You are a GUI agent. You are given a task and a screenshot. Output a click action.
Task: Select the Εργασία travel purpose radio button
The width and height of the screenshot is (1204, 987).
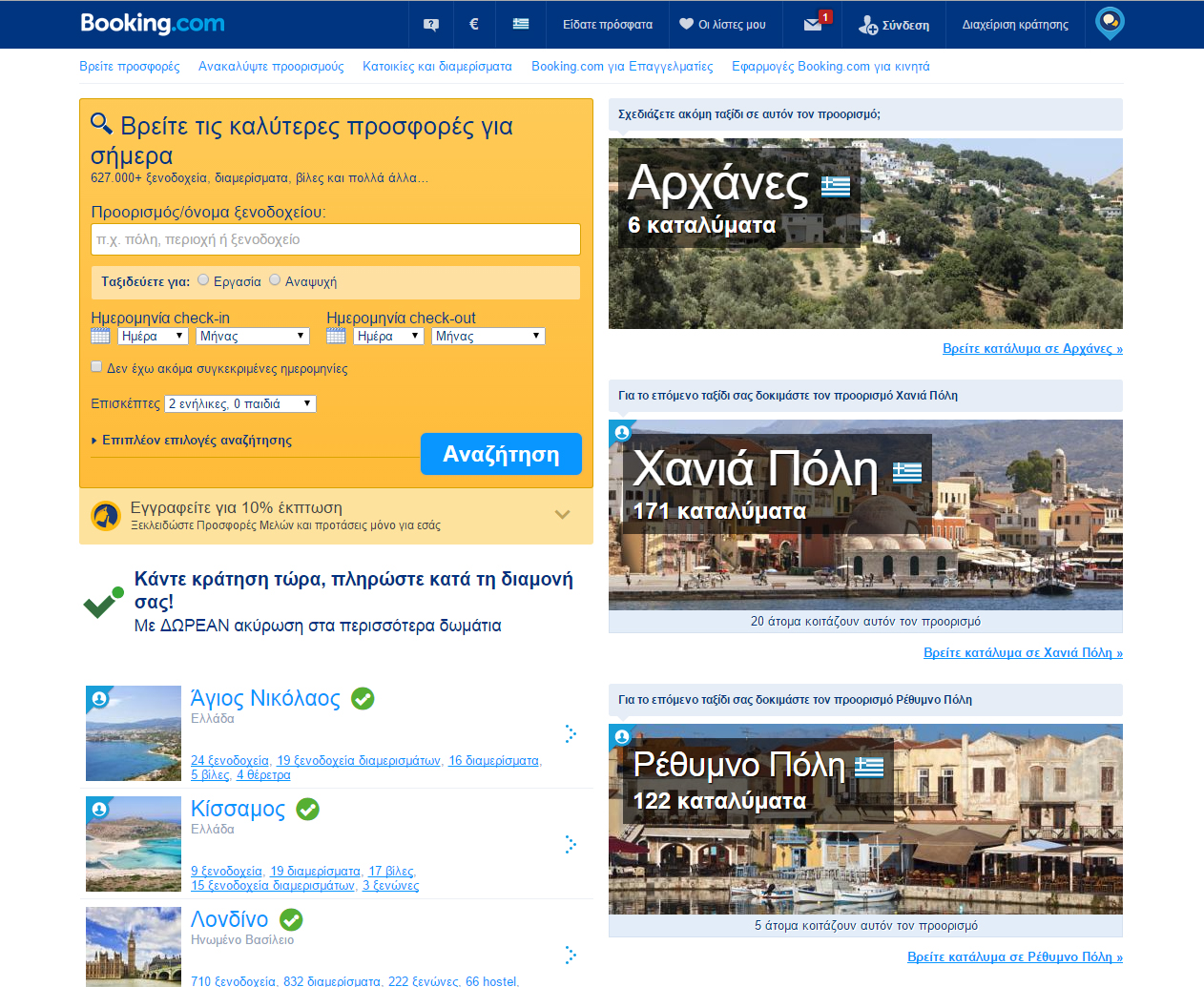(202, 279)
